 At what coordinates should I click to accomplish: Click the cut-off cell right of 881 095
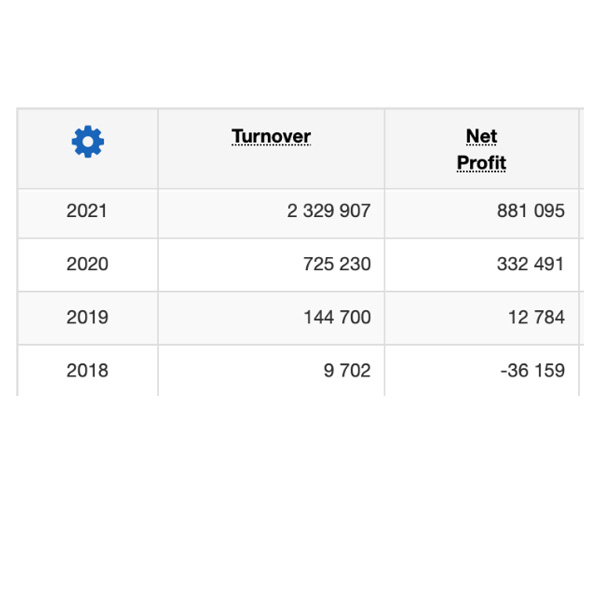click(x=582, y=212)
